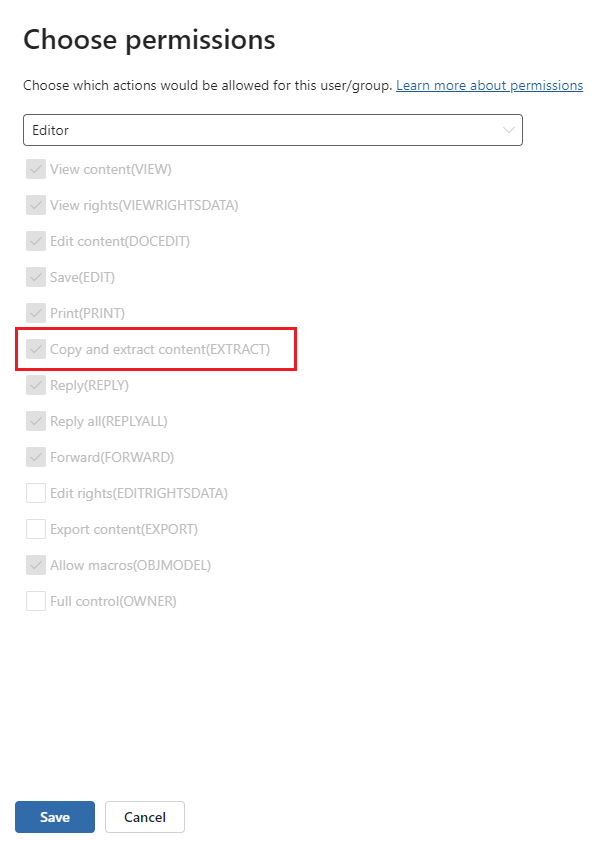This screenshot has width=613, height=841.
Task: Click the Cancel button
Action: 144,817
